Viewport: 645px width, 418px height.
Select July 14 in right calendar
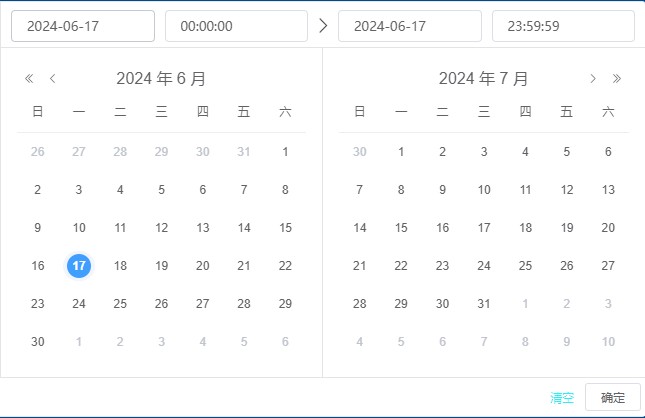tap(360, 228)
